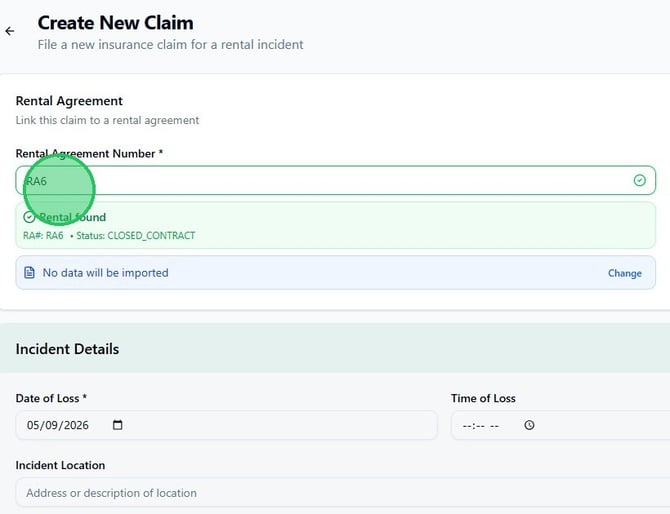Click the checkmark icon beside Rental found
Image resolution: width=670 pixels, height=514 pixels.
pos(29,217)
